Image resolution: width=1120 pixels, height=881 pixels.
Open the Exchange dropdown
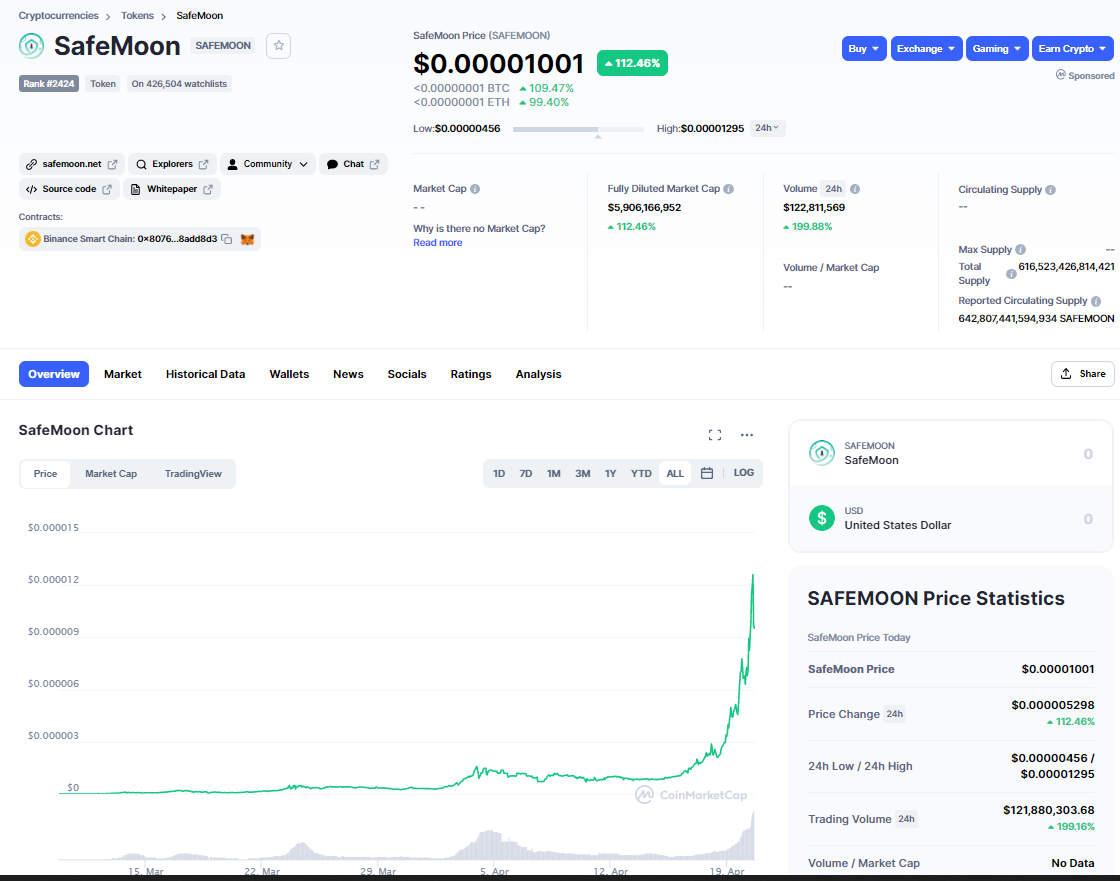[x=926, y=49]
